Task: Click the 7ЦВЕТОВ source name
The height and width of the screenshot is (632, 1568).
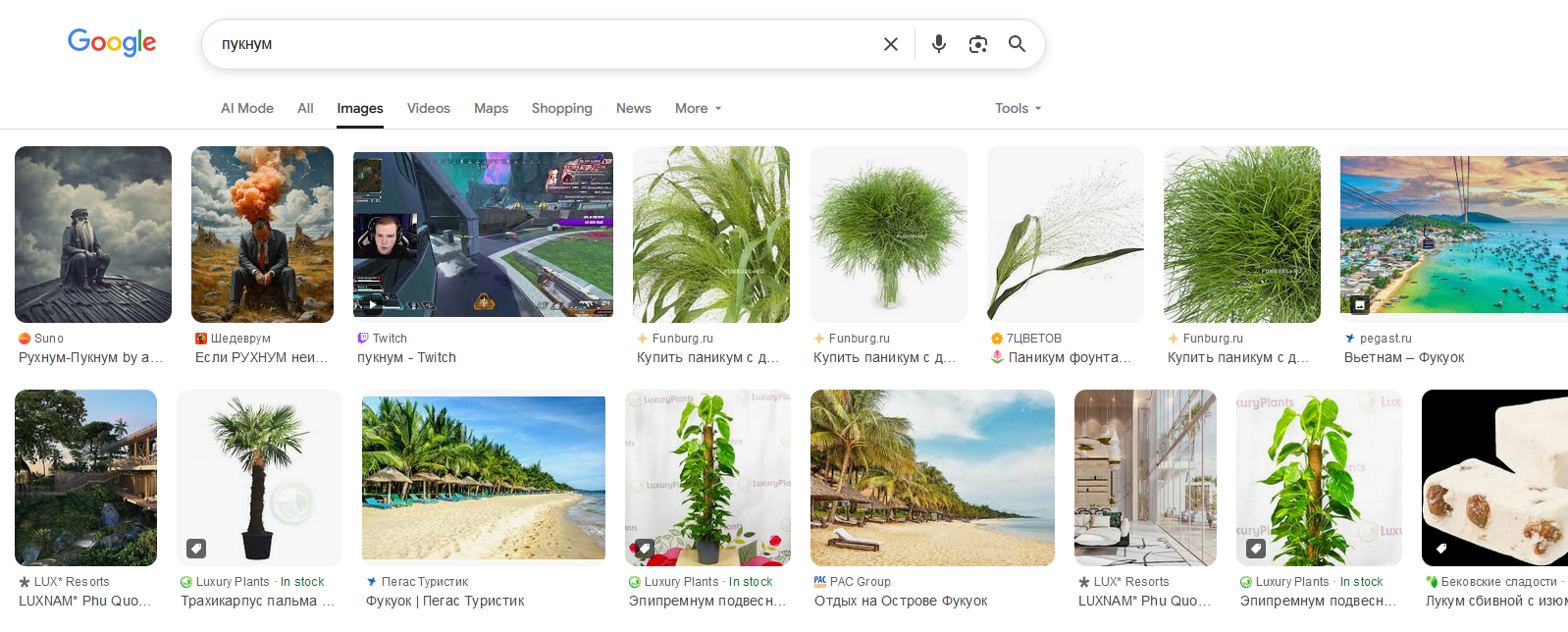Action: (1034, 339)
